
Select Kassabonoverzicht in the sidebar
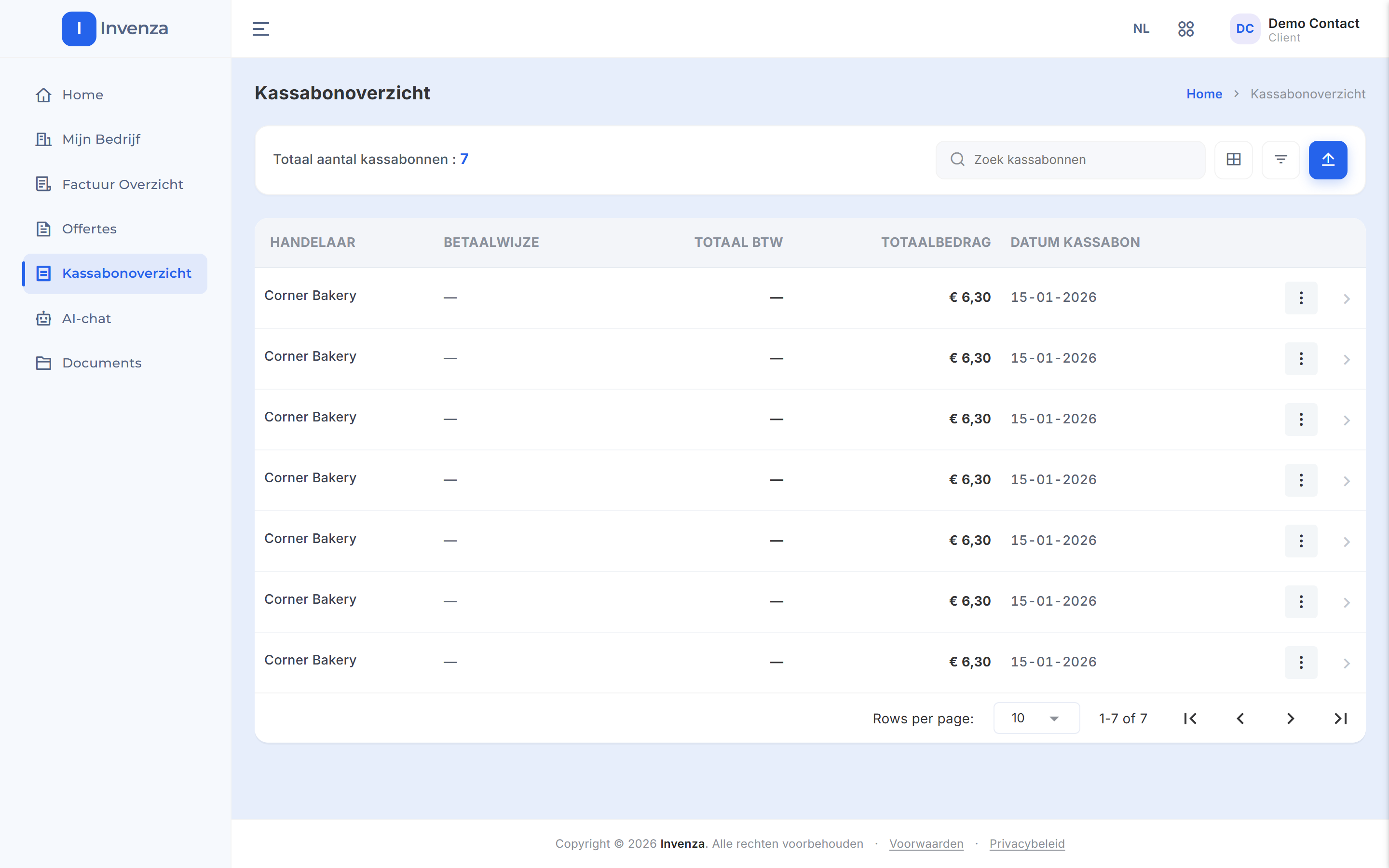point(115,274)
